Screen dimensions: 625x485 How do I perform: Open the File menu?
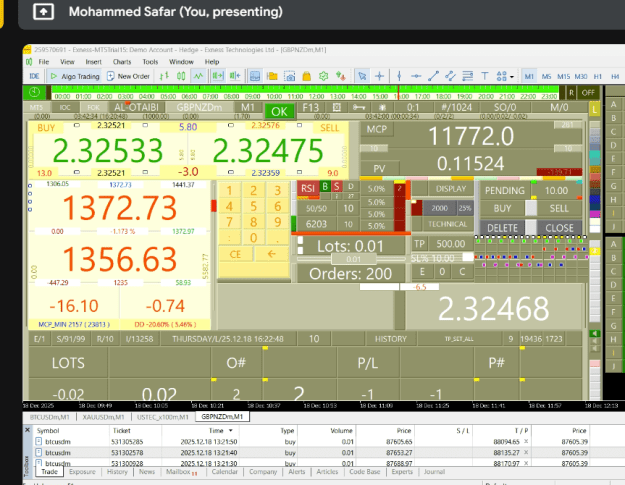[44, 62]
